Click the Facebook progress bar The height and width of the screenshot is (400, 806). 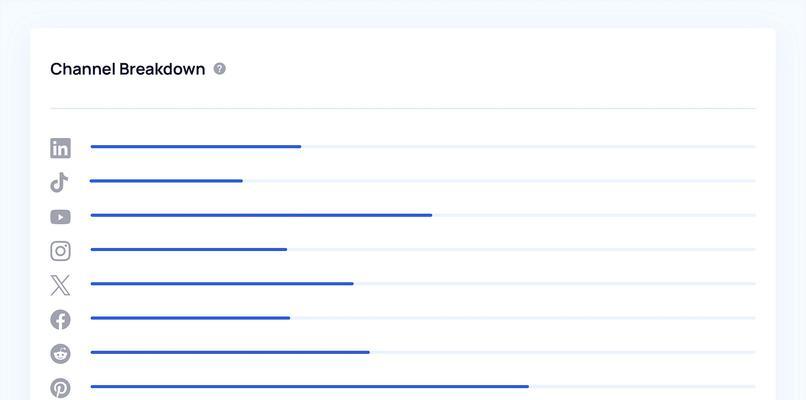click(x=423, y=318)
